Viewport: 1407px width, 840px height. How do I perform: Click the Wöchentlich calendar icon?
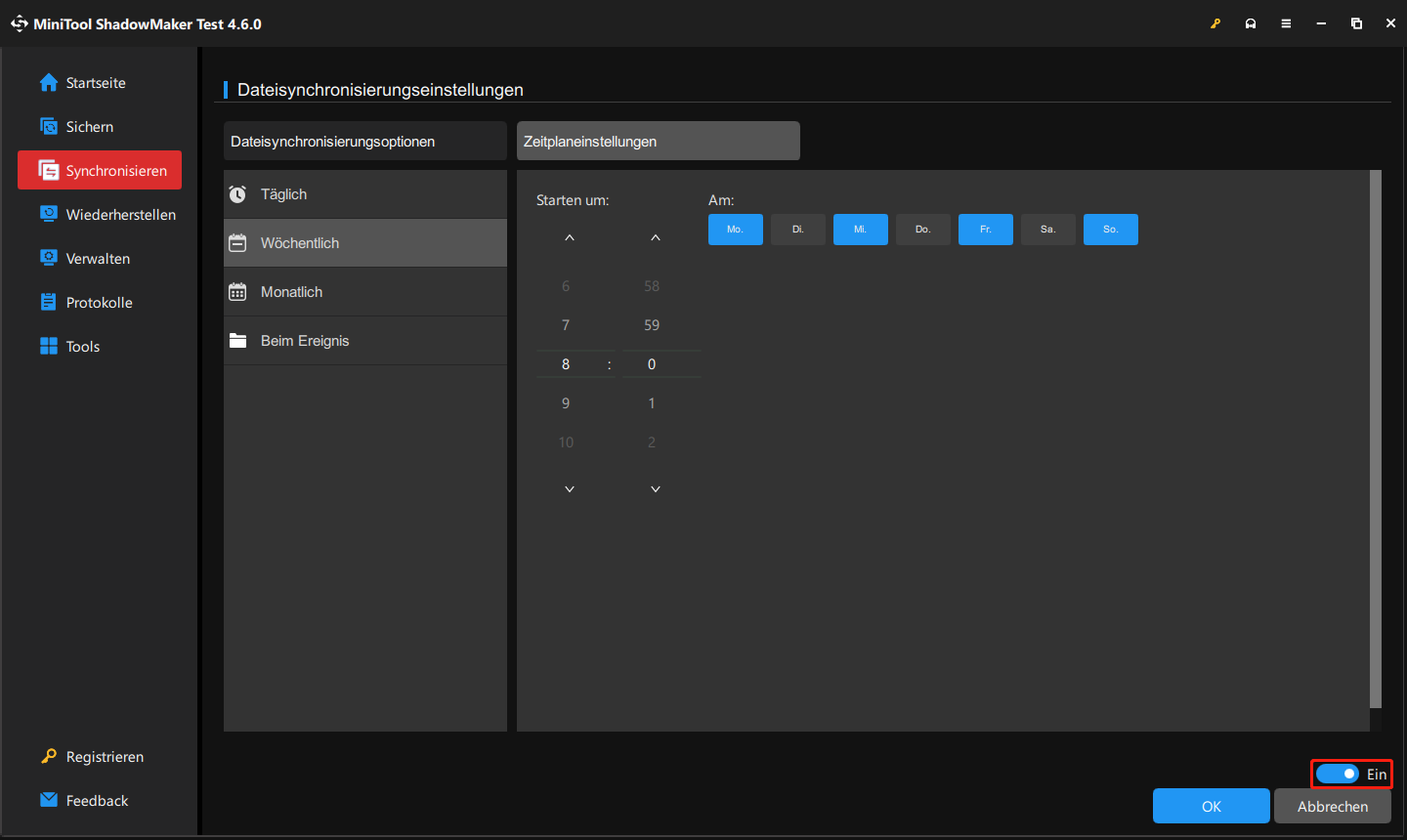[x=237, y=243]
